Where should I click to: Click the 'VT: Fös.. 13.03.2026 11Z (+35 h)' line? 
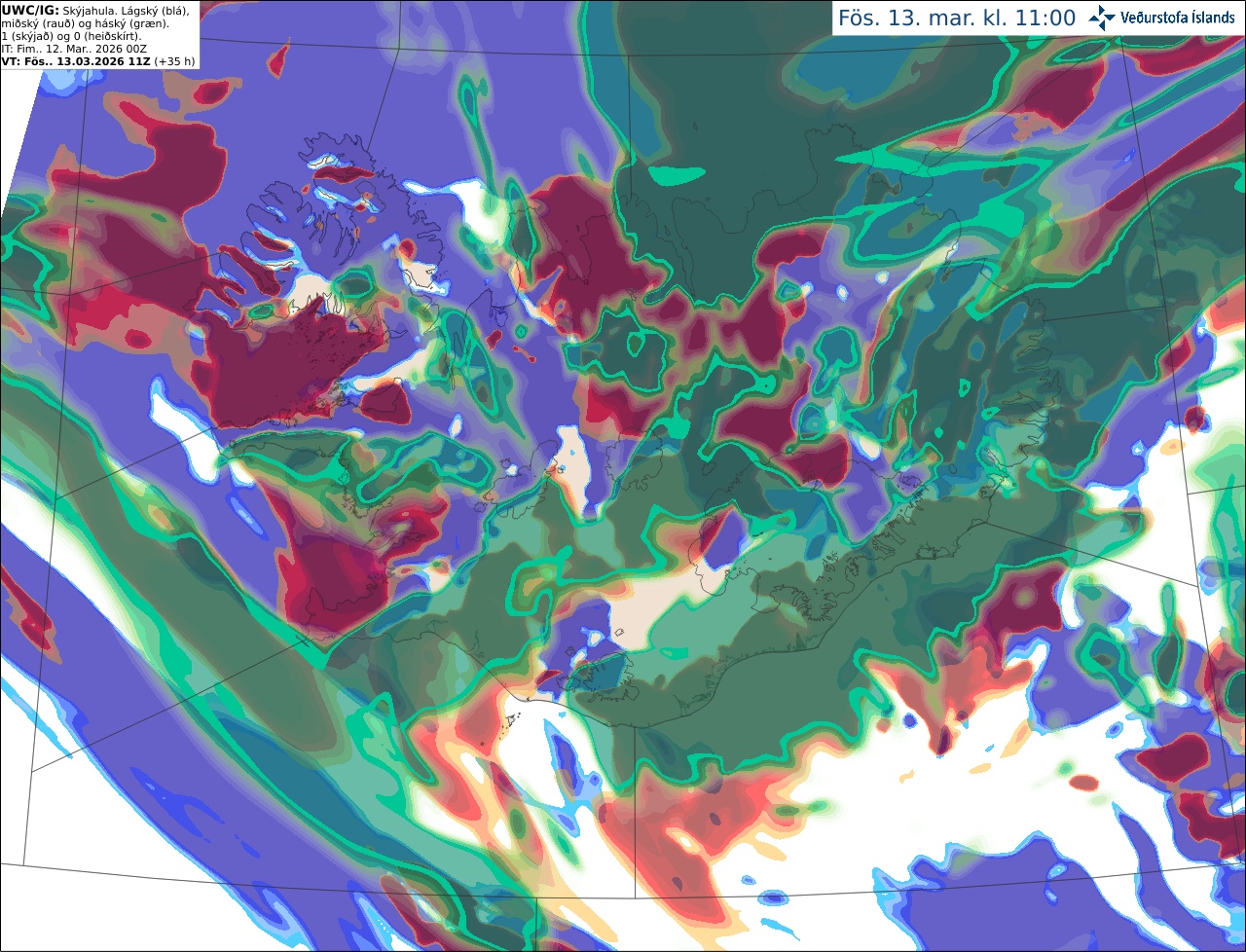click(x=98, y=61)
